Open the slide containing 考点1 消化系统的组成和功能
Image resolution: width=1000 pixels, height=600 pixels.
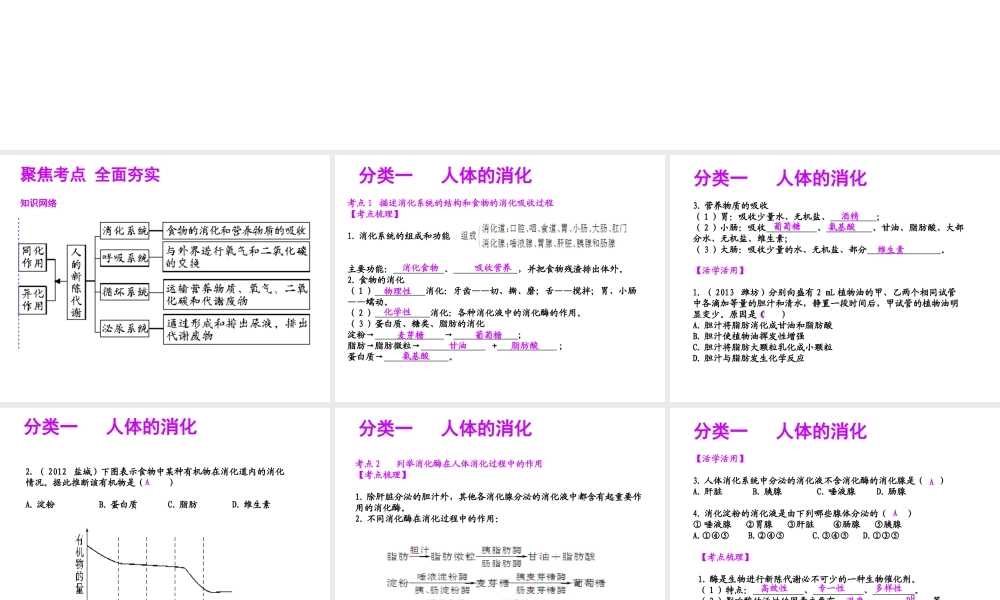click(499, 278)
